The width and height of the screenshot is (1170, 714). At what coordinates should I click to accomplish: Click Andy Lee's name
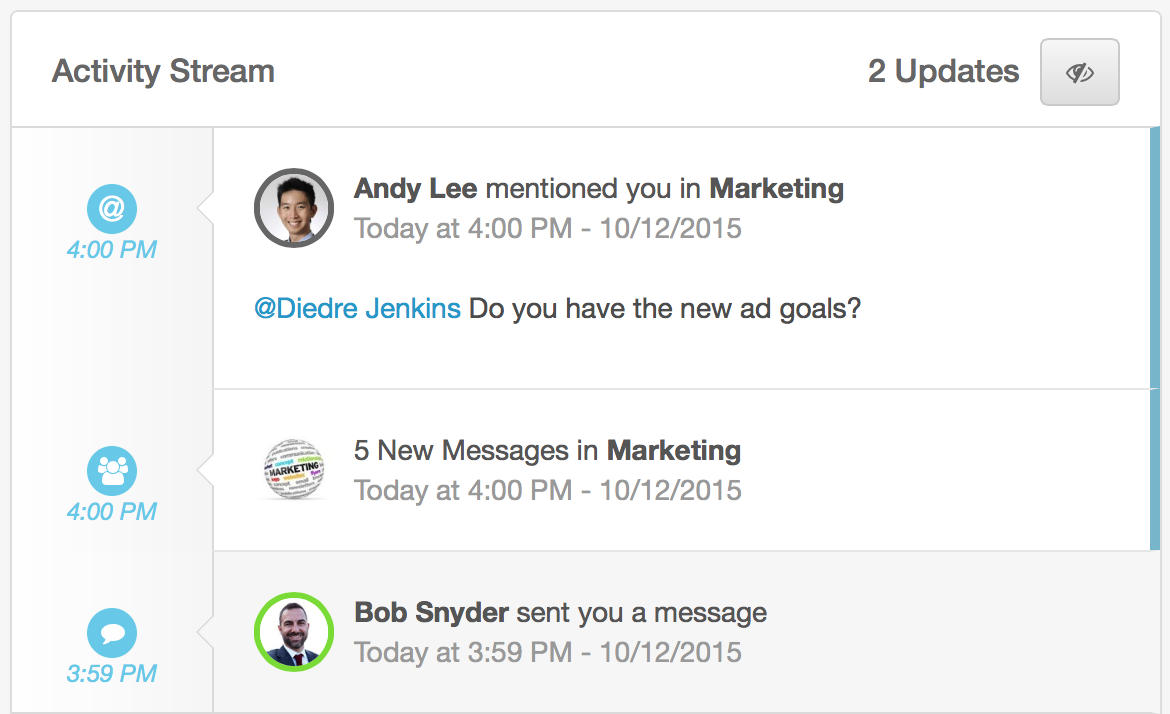(x=415, y=188)
